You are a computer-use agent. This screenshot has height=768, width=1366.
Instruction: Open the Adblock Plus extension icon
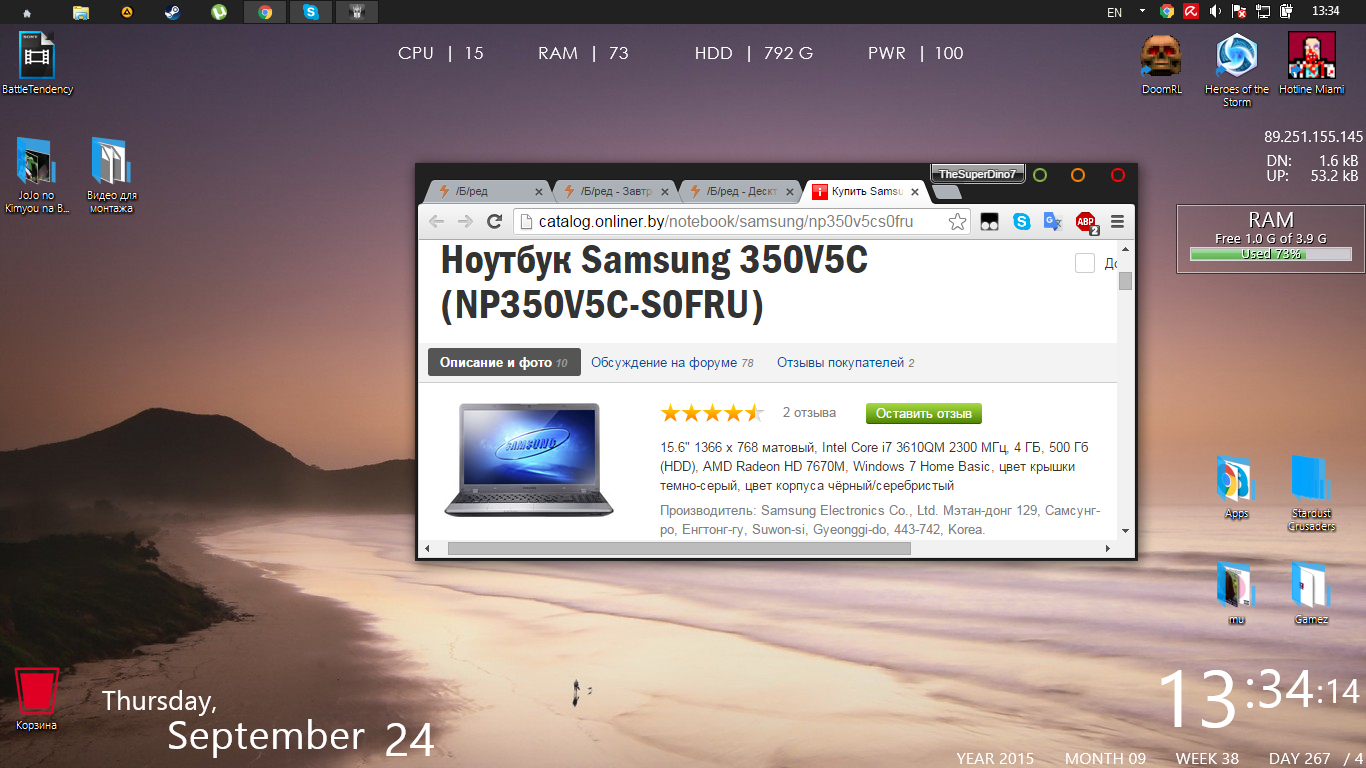pyautogui.click(x=1086, y=222)
